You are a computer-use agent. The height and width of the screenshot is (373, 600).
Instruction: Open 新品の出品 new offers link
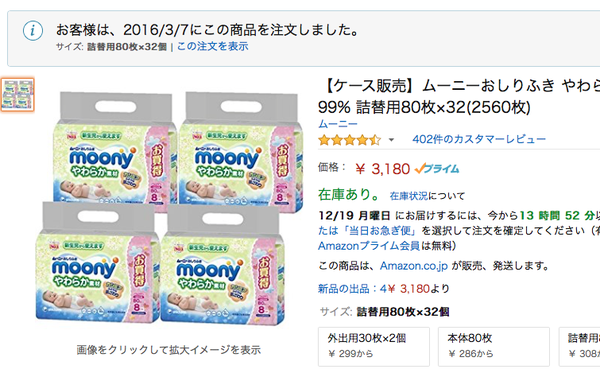click(x=343, y=289)
